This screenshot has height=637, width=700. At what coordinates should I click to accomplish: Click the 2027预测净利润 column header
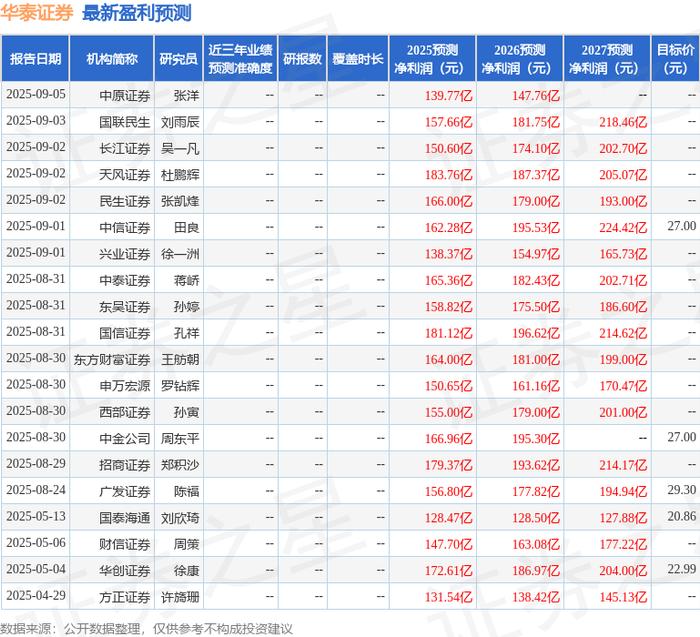coord(607,58)
